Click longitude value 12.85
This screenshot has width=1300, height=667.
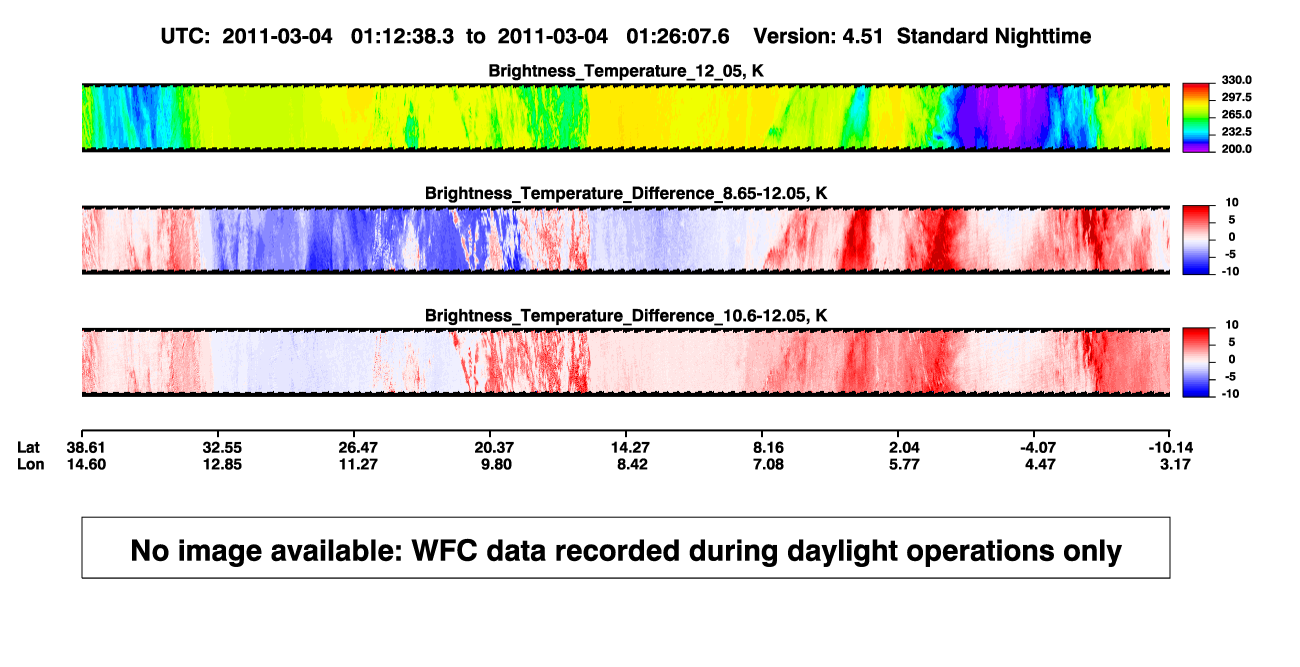[222, 464]
